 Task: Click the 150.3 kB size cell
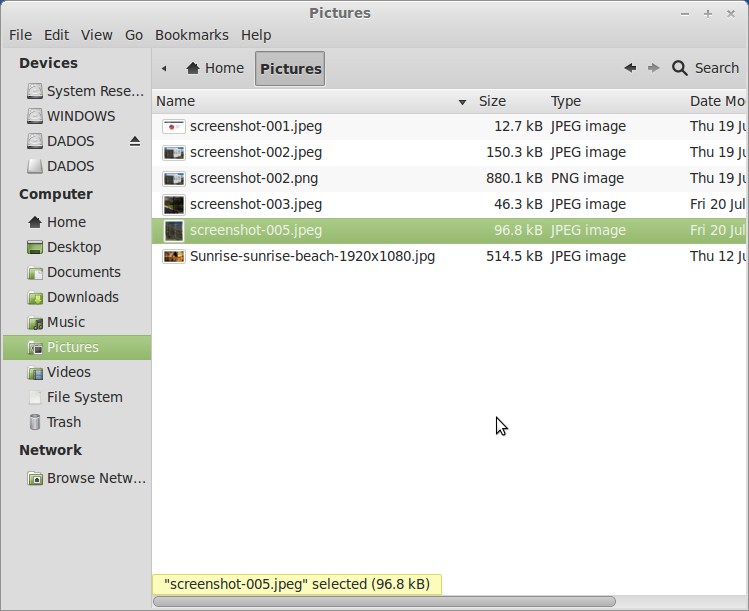514,152
